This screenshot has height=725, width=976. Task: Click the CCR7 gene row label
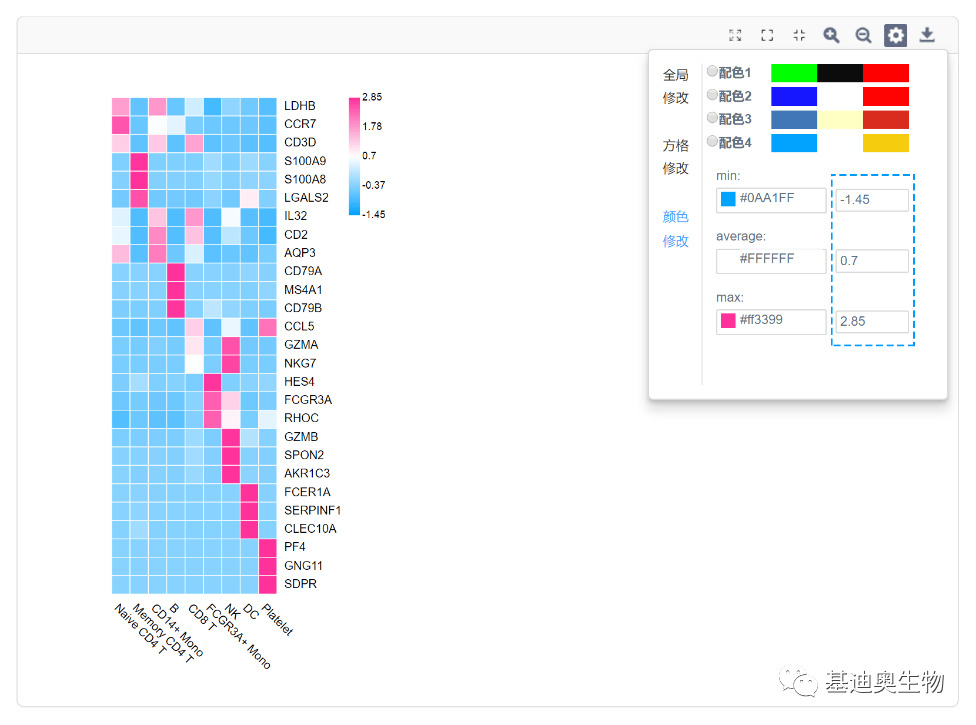click(x=300, y=124)
